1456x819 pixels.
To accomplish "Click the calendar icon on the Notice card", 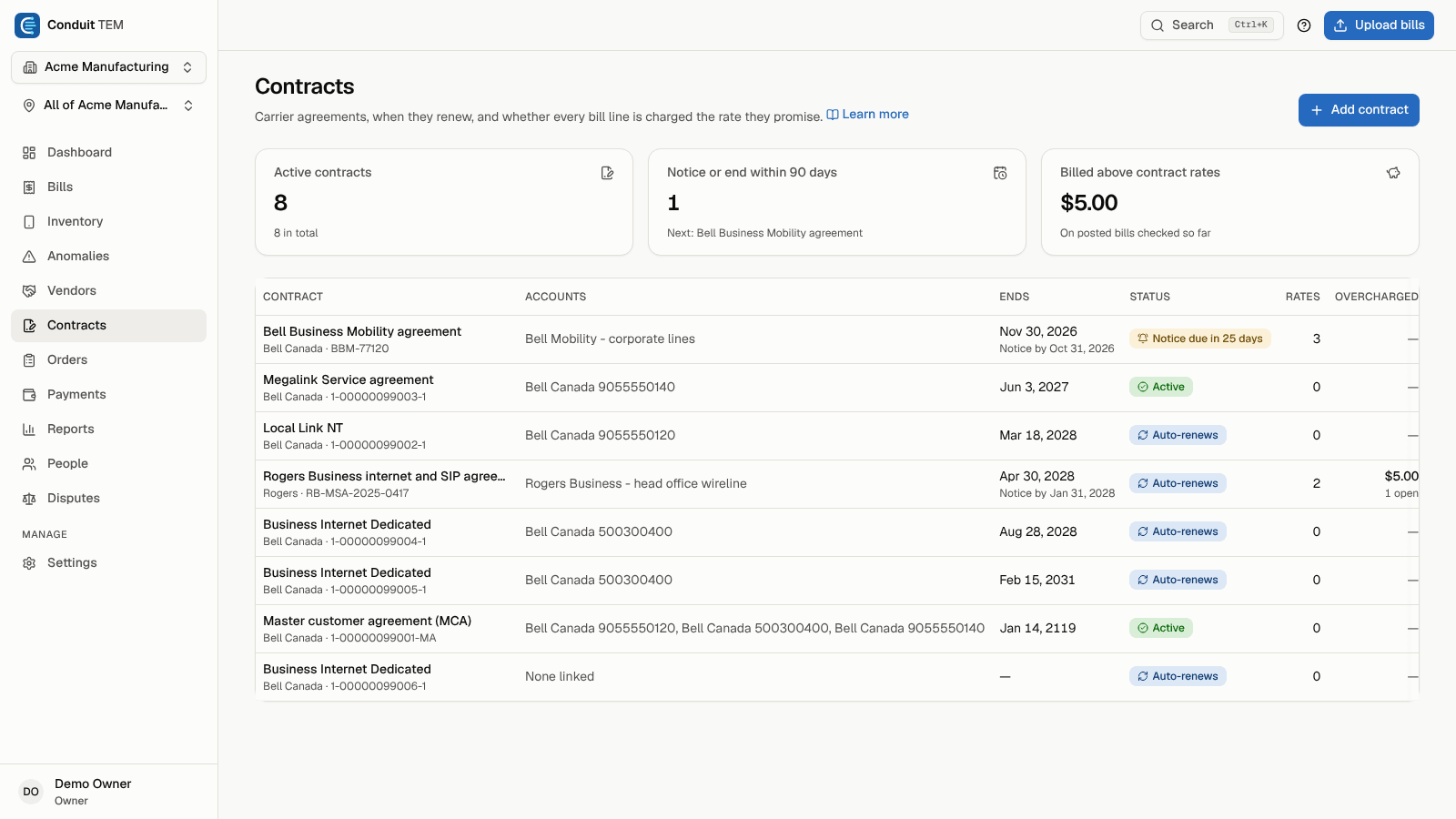I will coord(1000,173).
